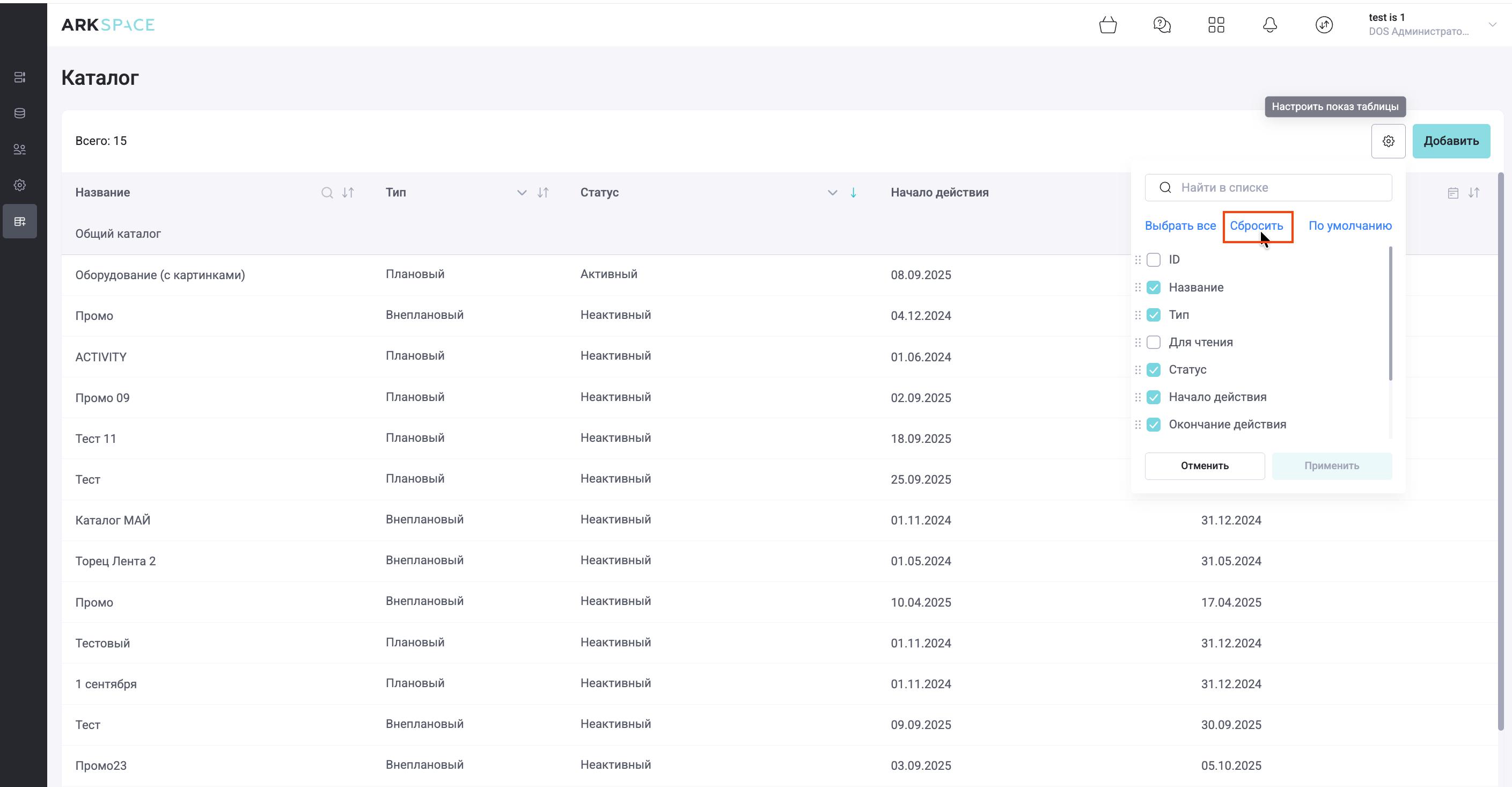Image resolution: width=1512 pixels, height=787 pixels.
Task: Click the sync arrows circle icon
Action: pos(1324,25)
